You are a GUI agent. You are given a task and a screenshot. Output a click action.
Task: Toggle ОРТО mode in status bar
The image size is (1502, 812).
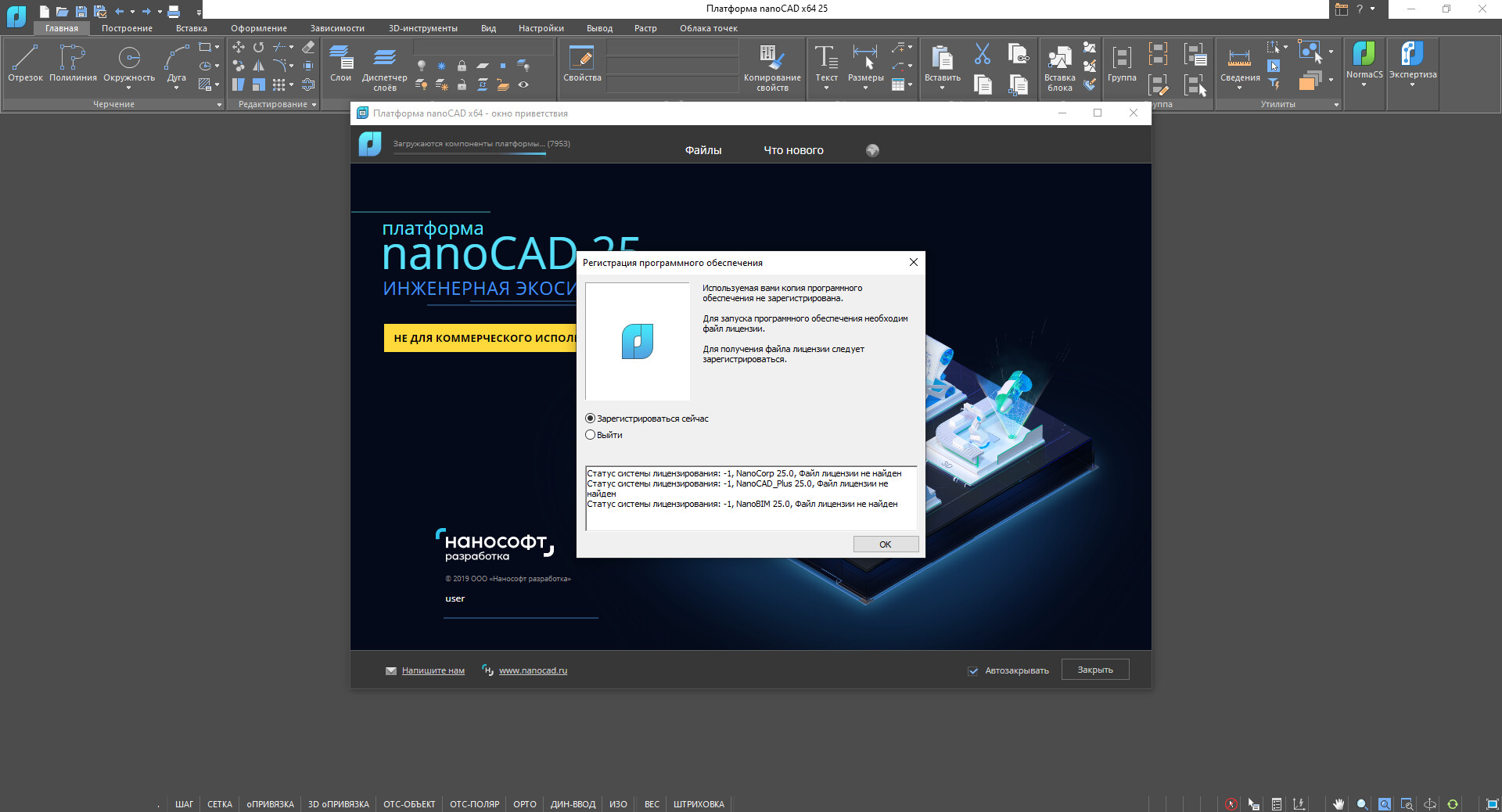[x=524, y=804]
